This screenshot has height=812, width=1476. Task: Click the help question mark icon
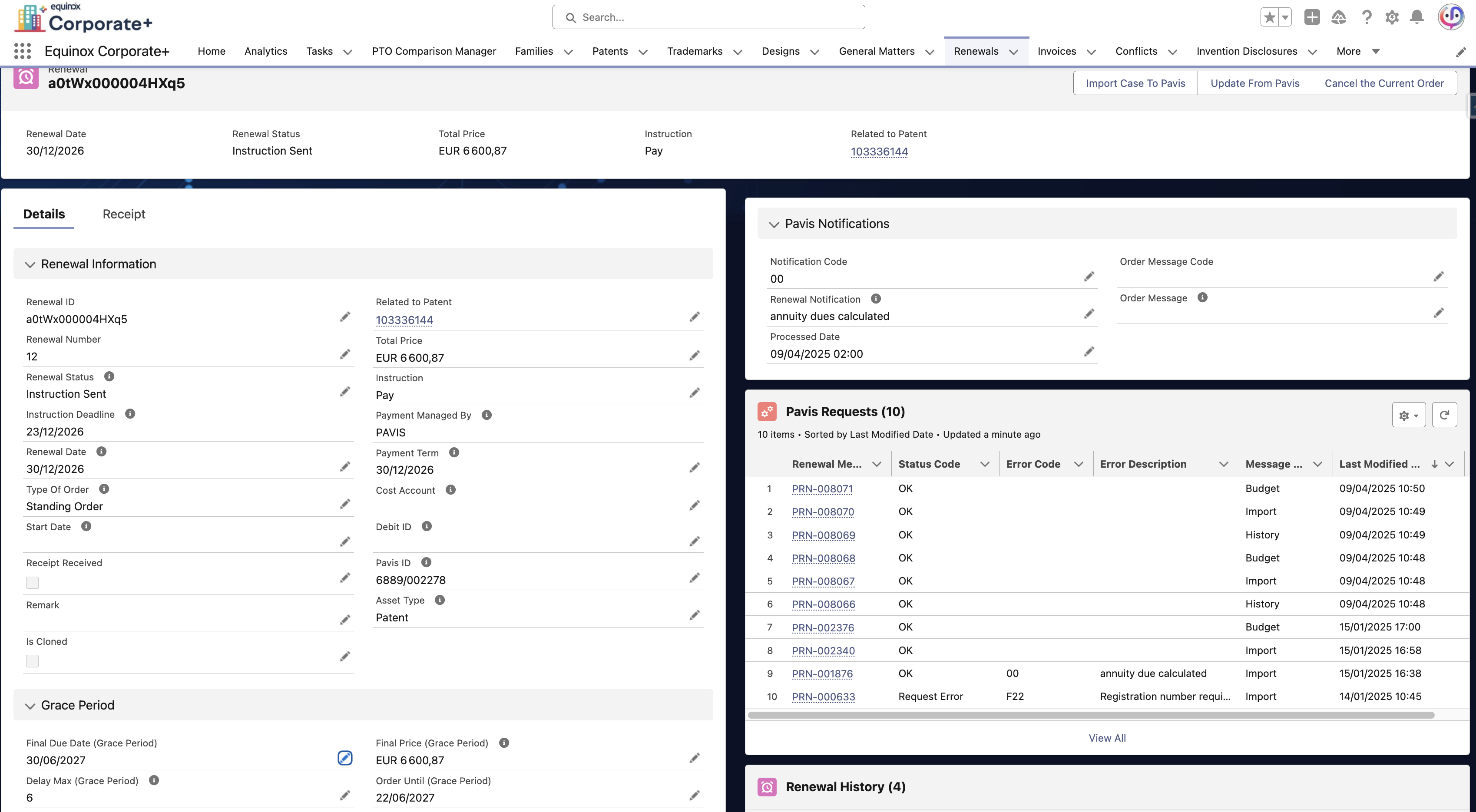pyautogui.click(x=1367, y=17)
